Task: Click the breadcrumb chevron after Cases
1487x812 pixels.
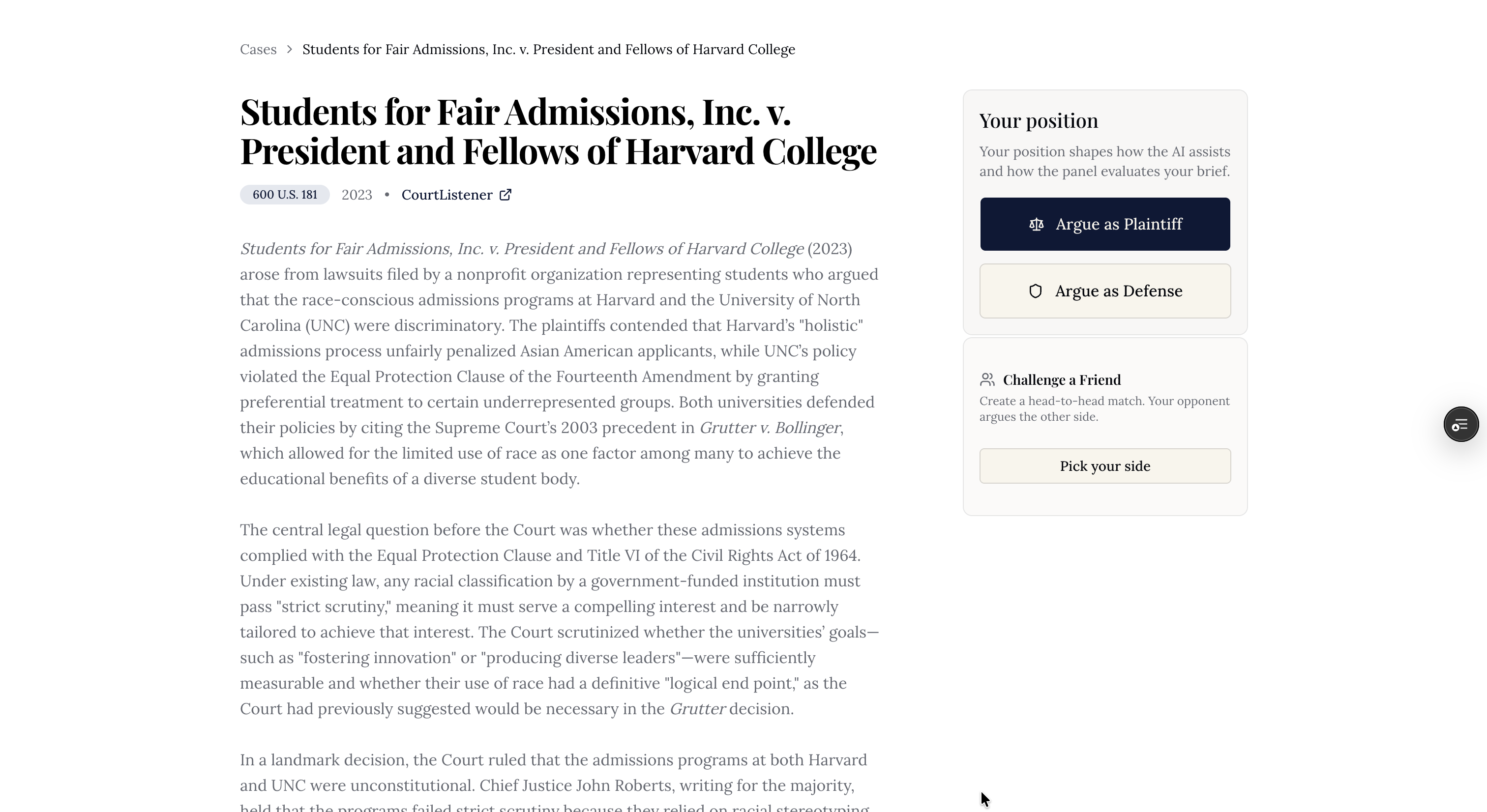Action: 289,50
